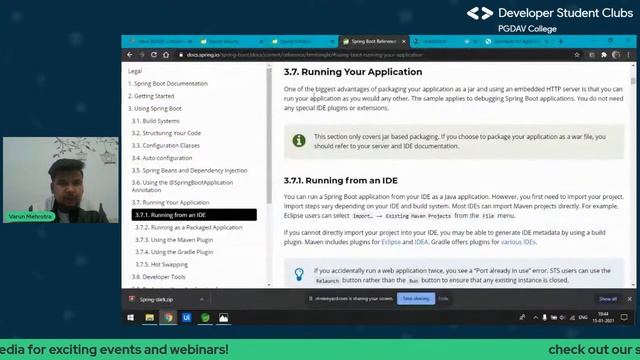
Task: Follow the various IDEs link
Action: pyautogui.click(x=518, y=242)
